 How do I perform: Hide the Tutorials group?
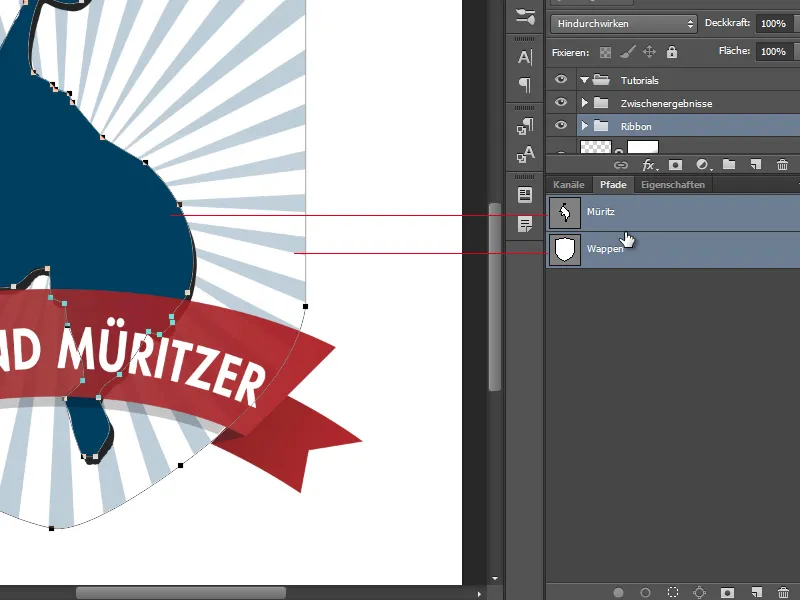tap(561, 79)
